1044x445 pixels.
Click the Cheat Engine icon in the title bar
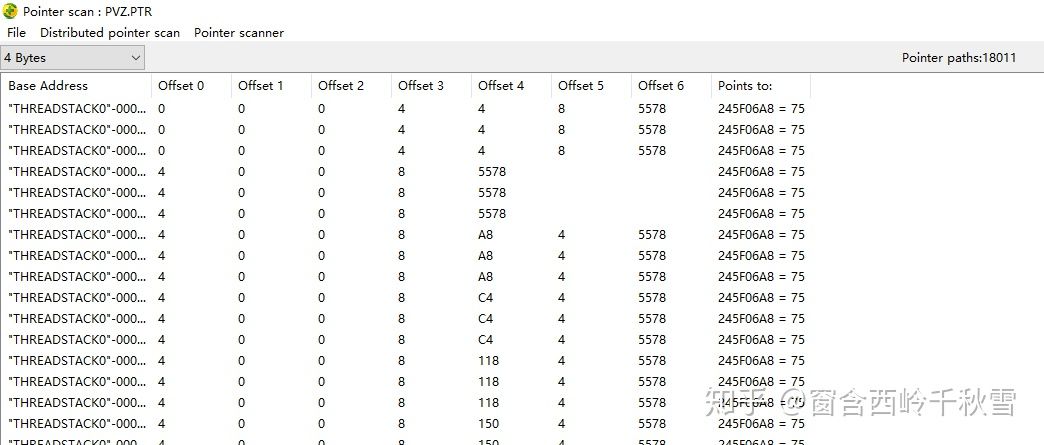[x=10, y=11]
